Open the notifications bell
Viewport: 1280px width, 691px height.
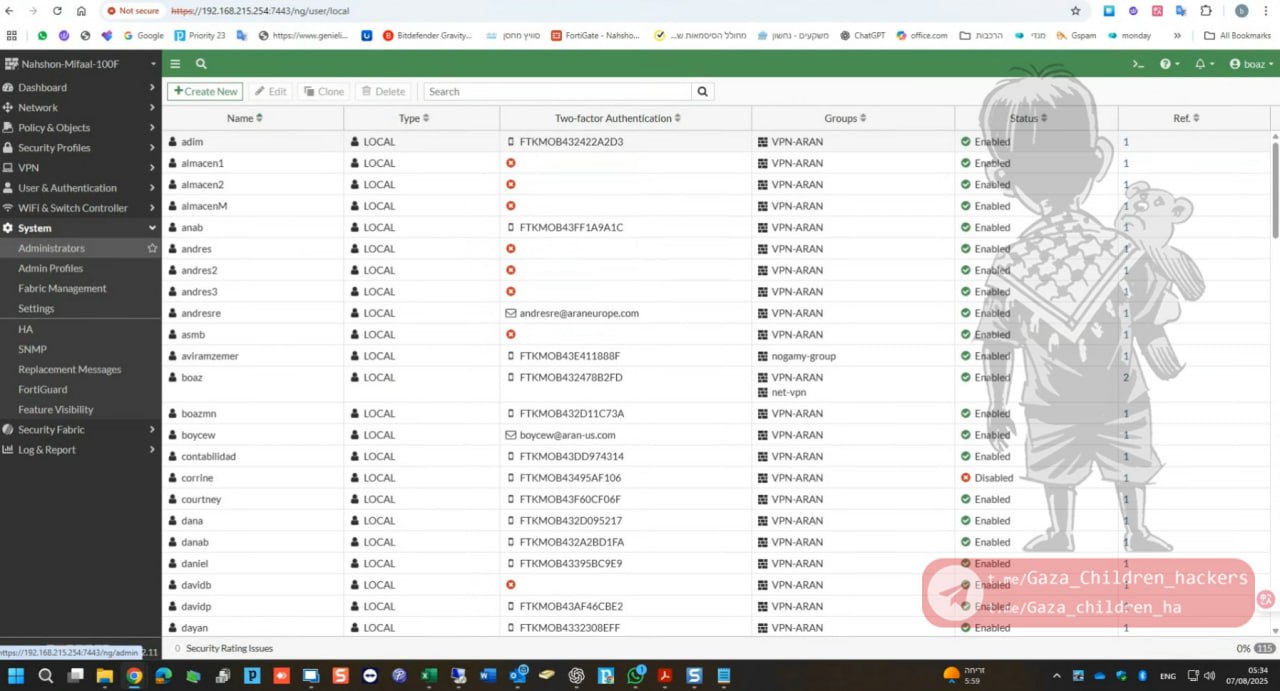(1204, 63)
